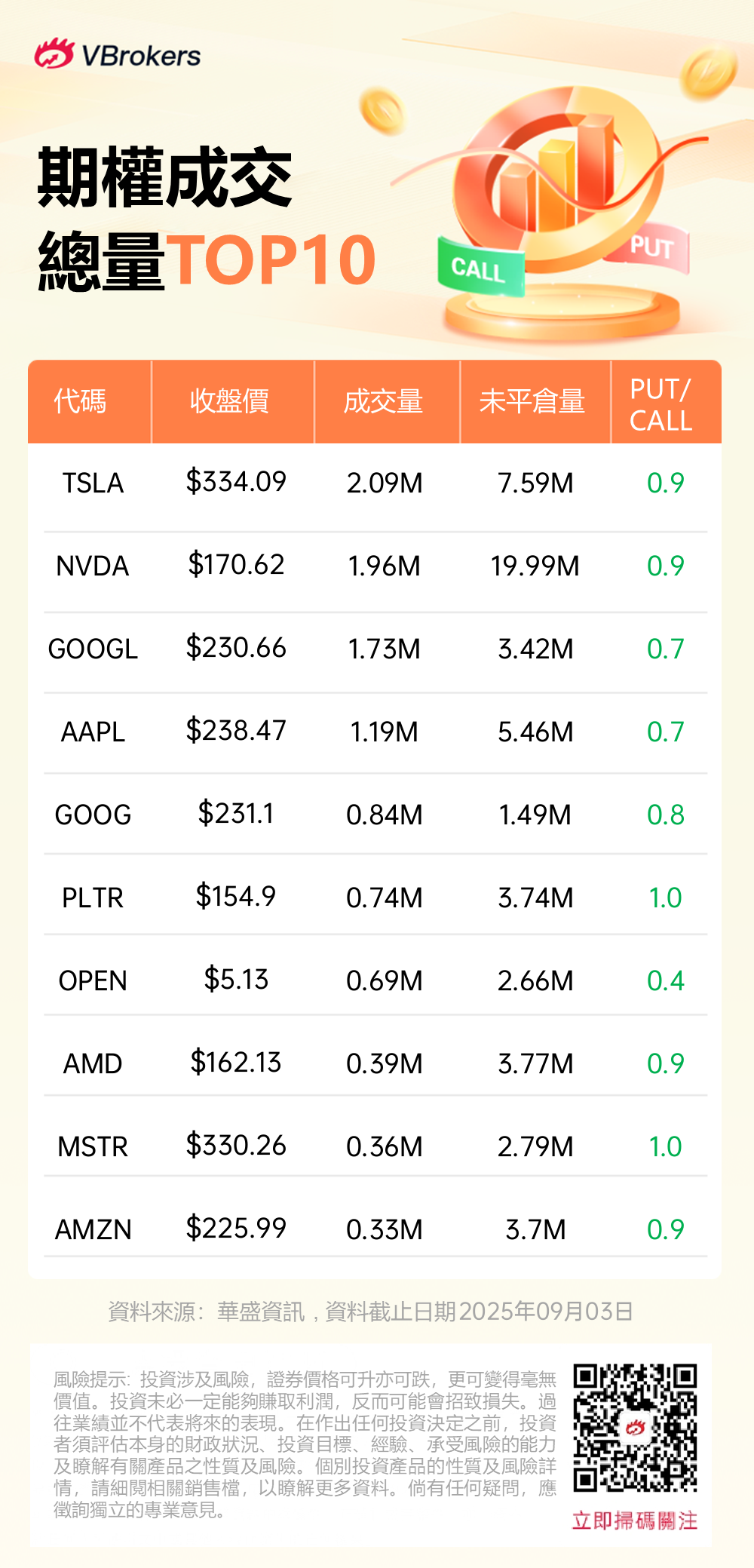The height and width of the screenshot is (1568, 754).
Task: Click the PLTR put/call ratio 1.0
Action: click(665, 898)
